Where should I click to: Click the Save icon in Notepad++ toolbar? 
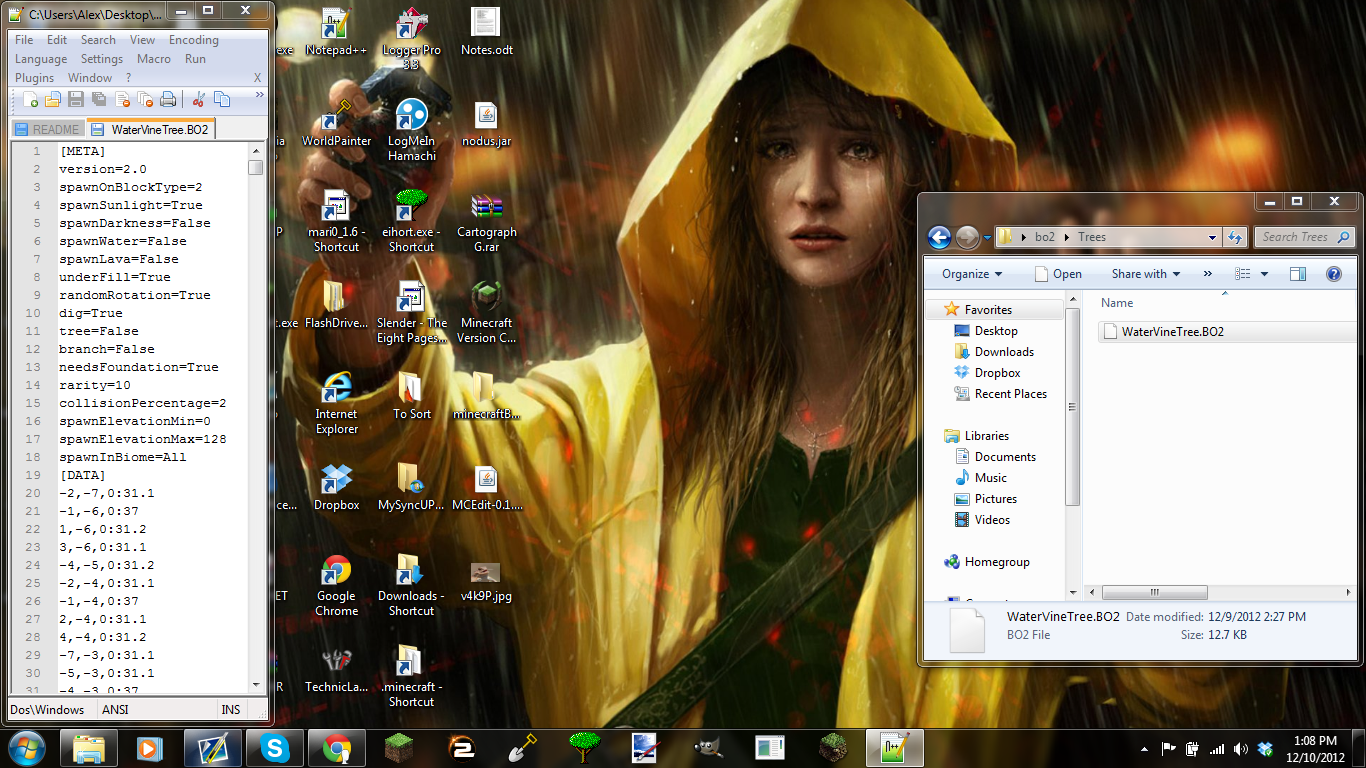pyautogui.click(x=76, y=99)
